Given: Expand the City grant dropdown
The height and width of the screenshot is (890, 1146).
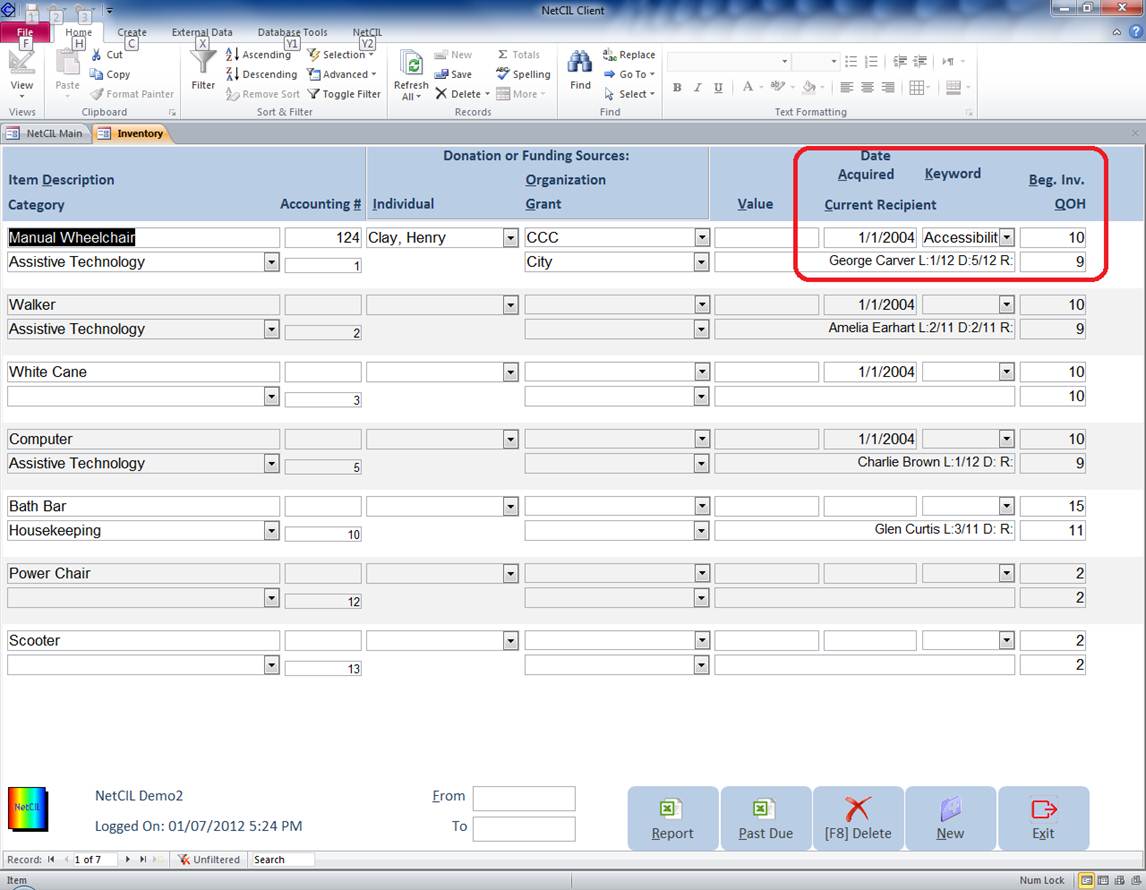Looking at the screenshot, I should point(702,262).
